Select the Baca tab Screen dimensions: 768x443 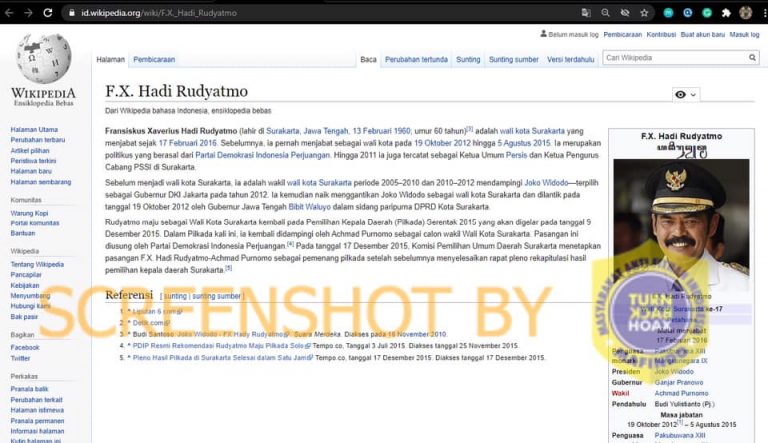(x=368, y=59)
